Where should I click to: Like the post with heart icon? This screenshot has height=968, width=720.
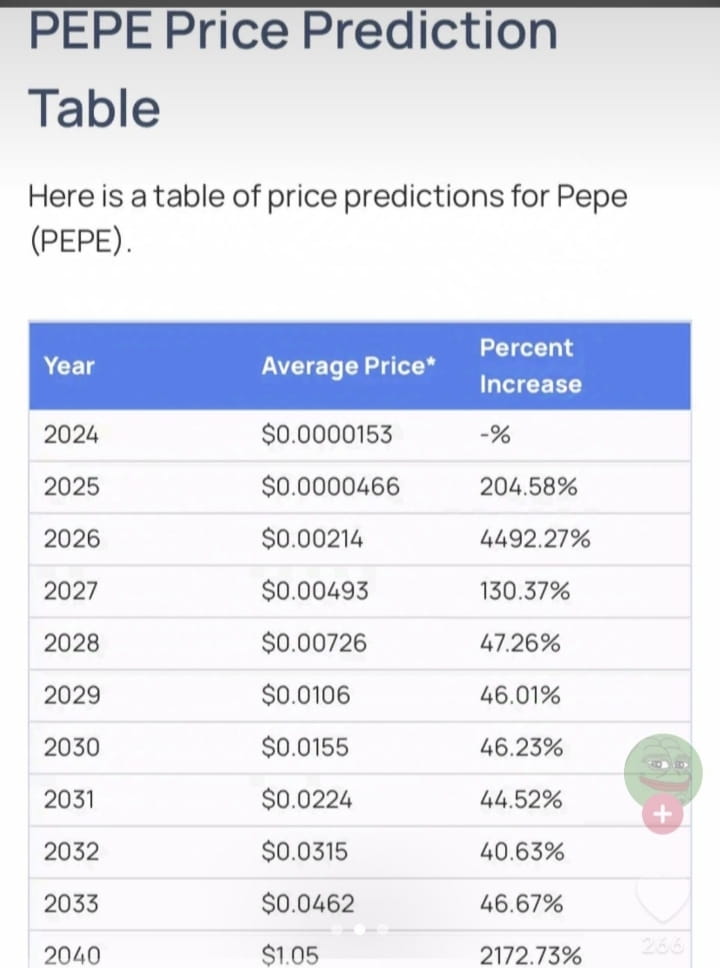663,899
